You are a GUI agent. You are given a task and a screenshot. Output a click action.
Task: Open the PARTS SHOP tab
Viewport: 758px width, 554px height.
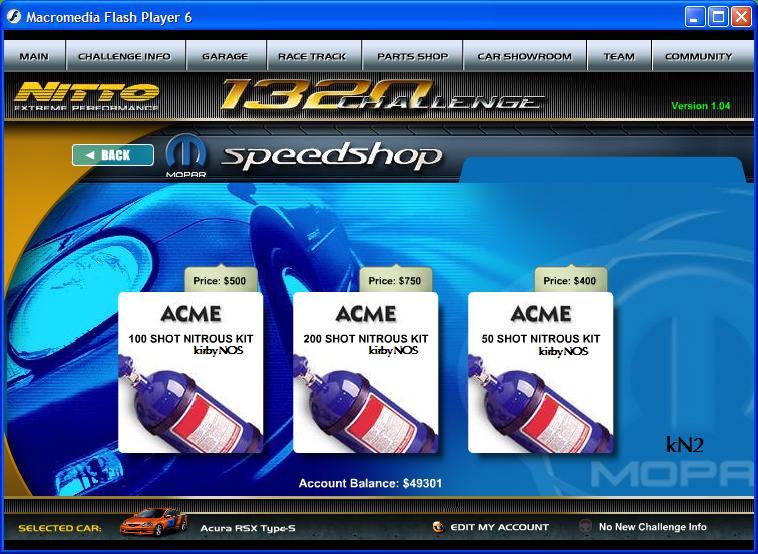[x=412, y=56]
